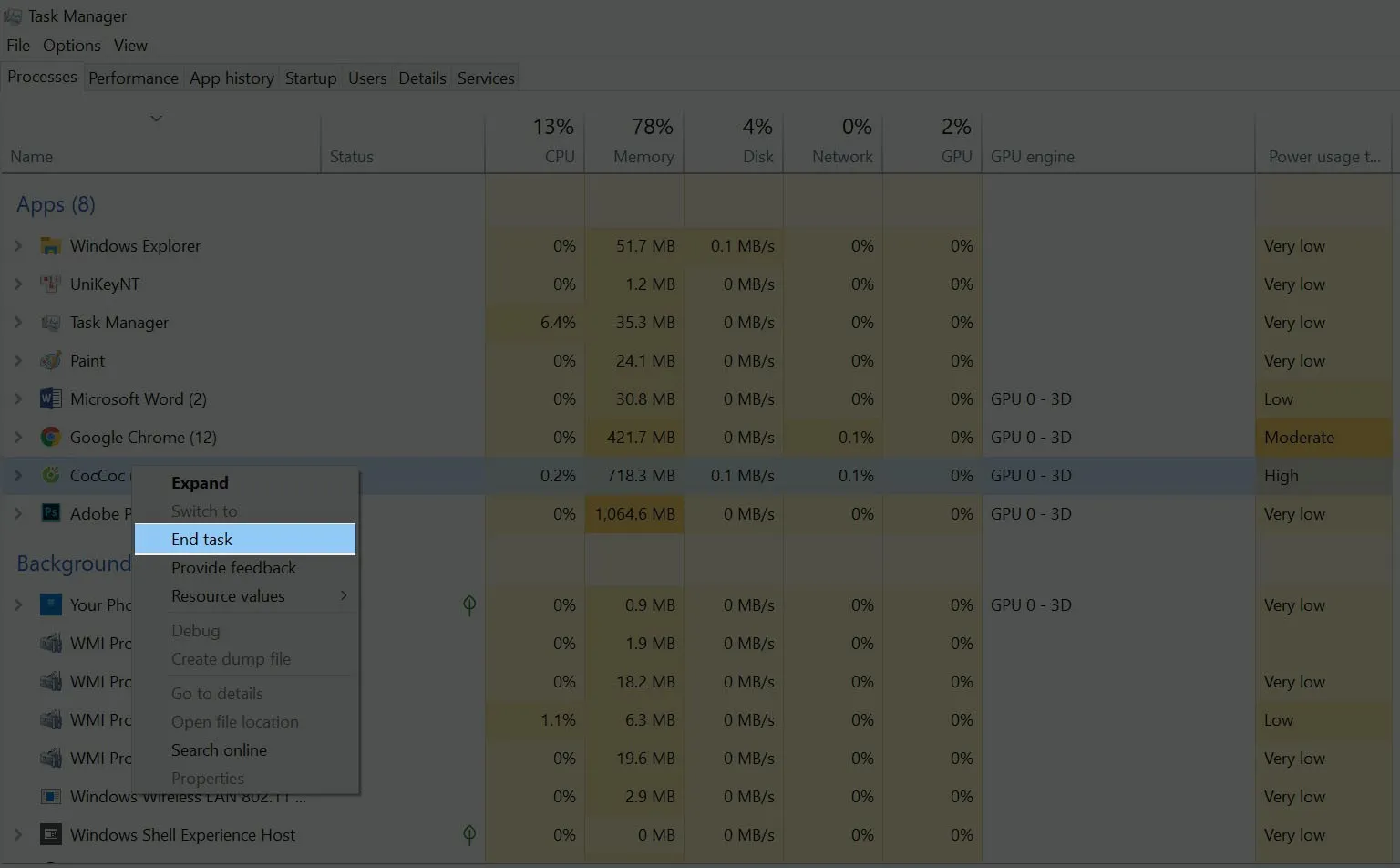Choose Search online in context menu
This screenshot has height=868, width=1400.
(245, 750)
